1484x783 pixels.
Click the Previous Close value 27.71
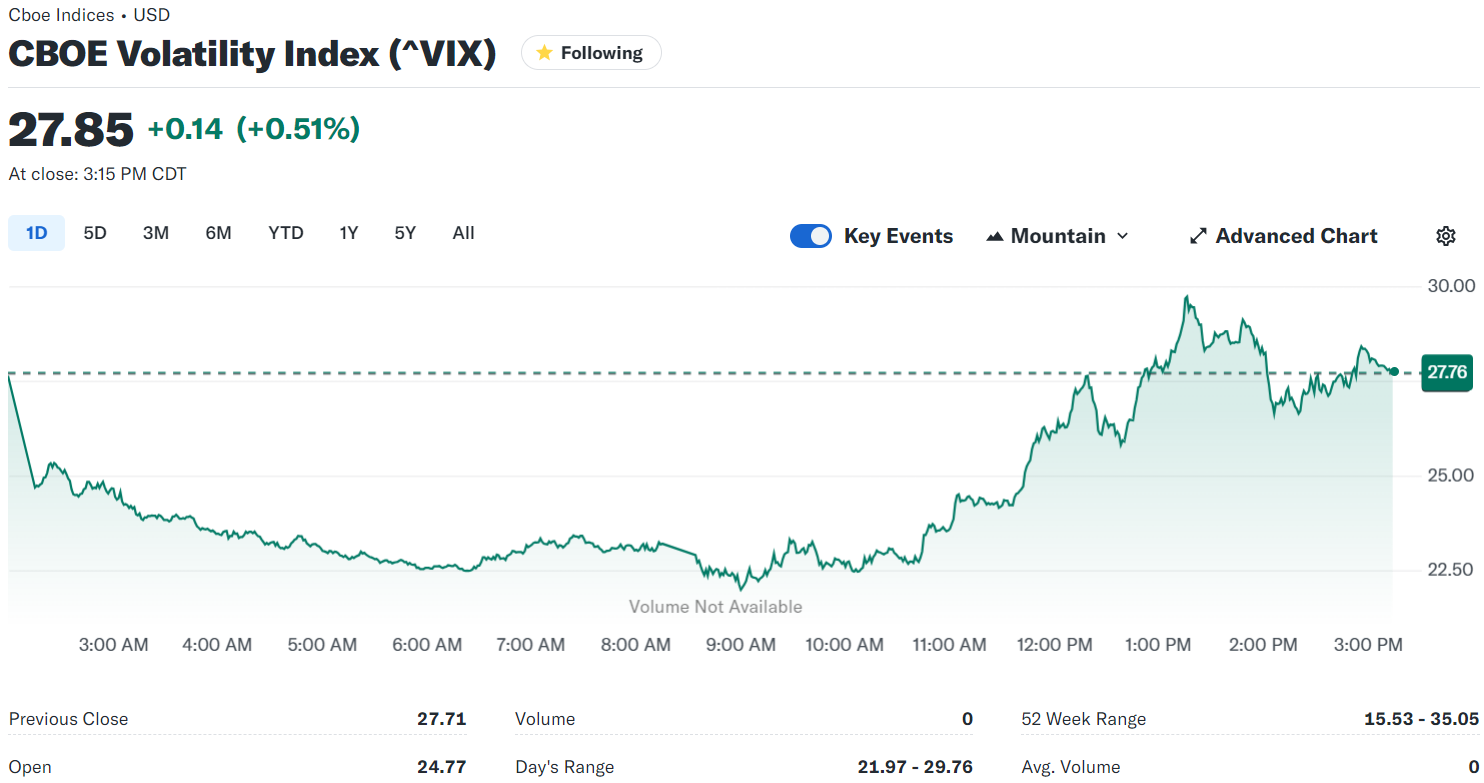[x=442, y=719]
